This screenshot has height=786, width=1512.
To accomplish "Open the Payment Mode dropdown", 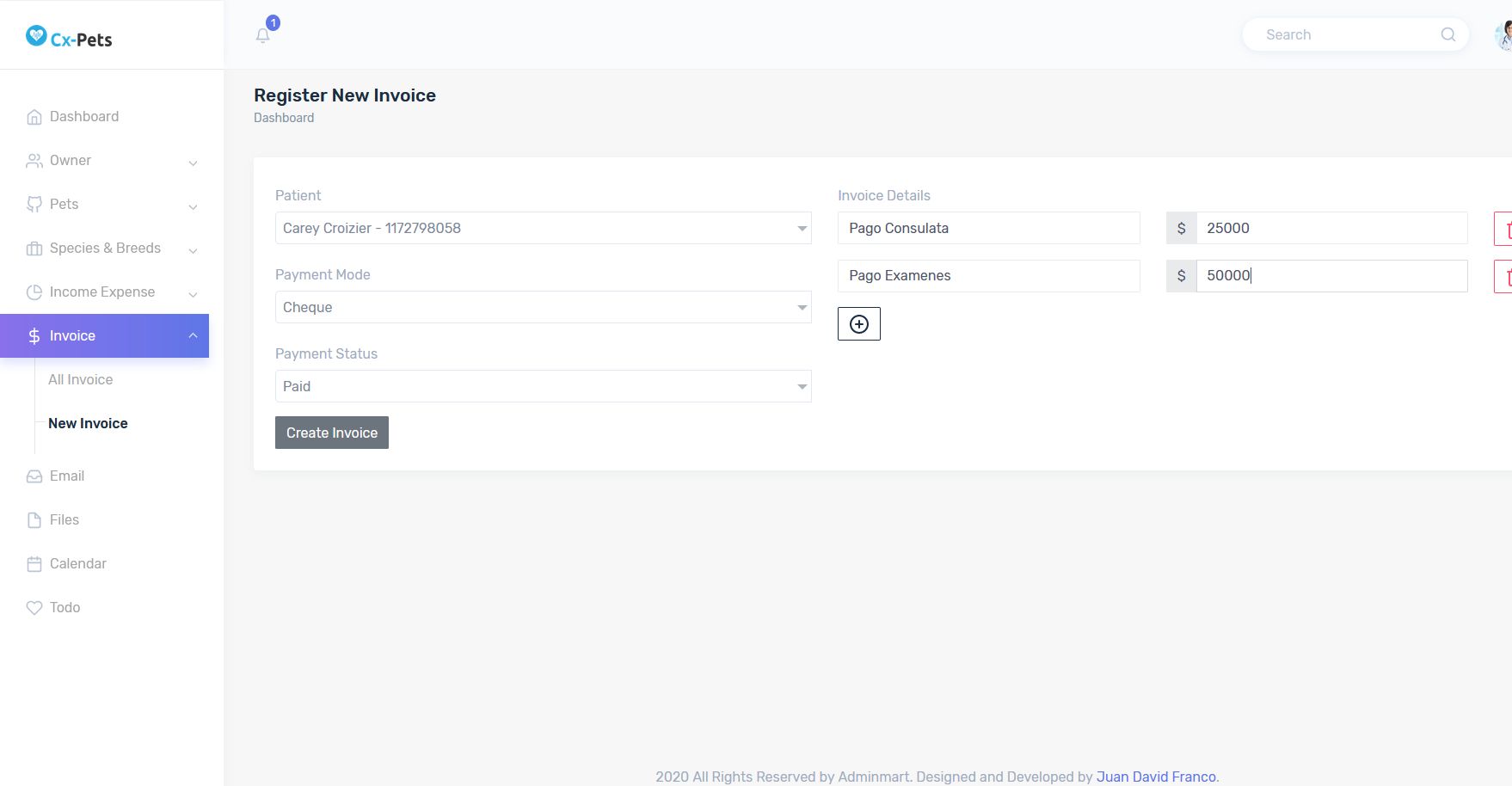I will click(543, 308).
